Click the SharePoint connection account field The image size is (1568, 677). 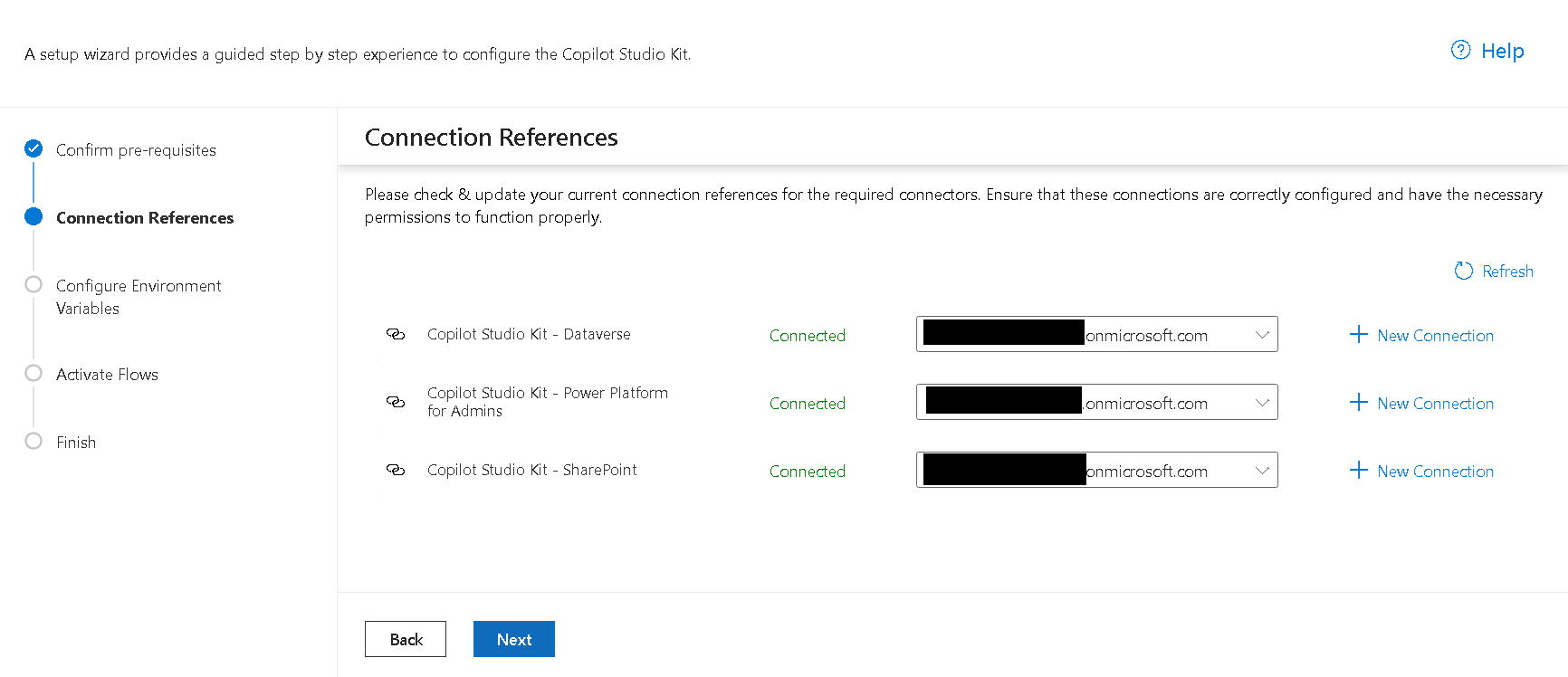1097,470
